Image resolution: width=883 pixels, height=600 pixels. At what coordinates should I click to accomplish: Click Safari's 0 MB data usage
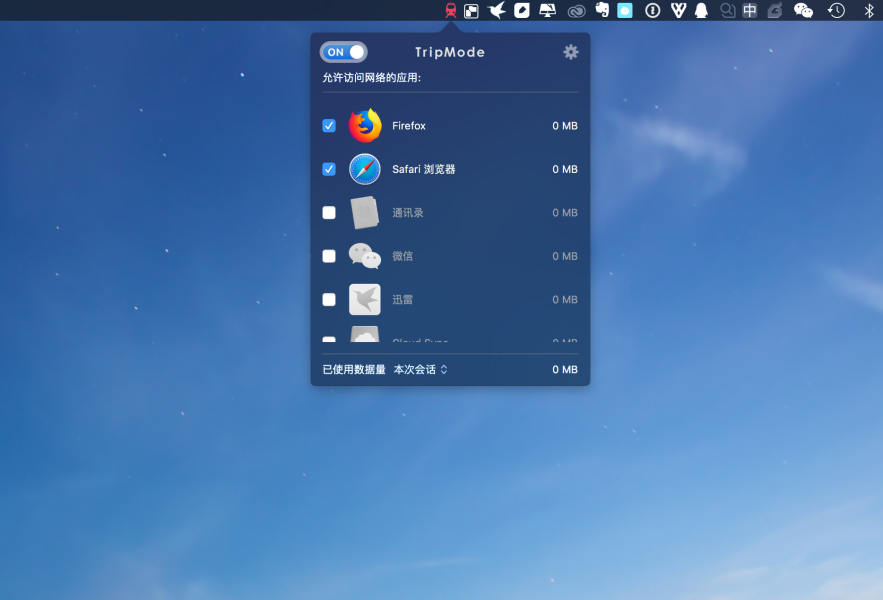click(x=565, y=169)
